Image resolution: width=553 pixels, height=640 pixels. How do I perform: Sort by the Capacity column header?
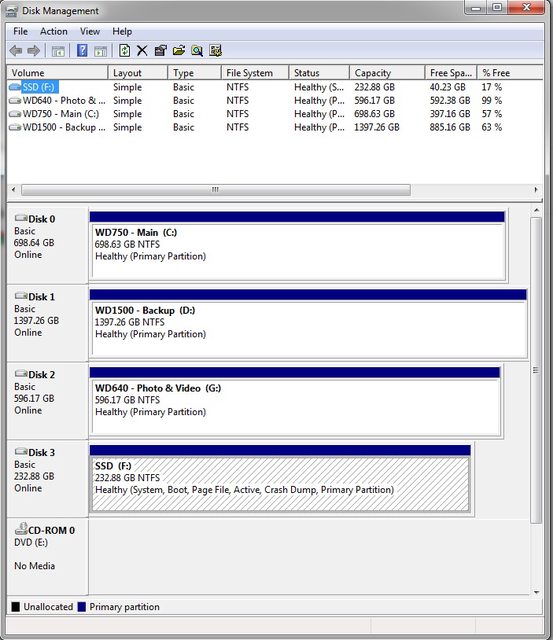point(387,73)
